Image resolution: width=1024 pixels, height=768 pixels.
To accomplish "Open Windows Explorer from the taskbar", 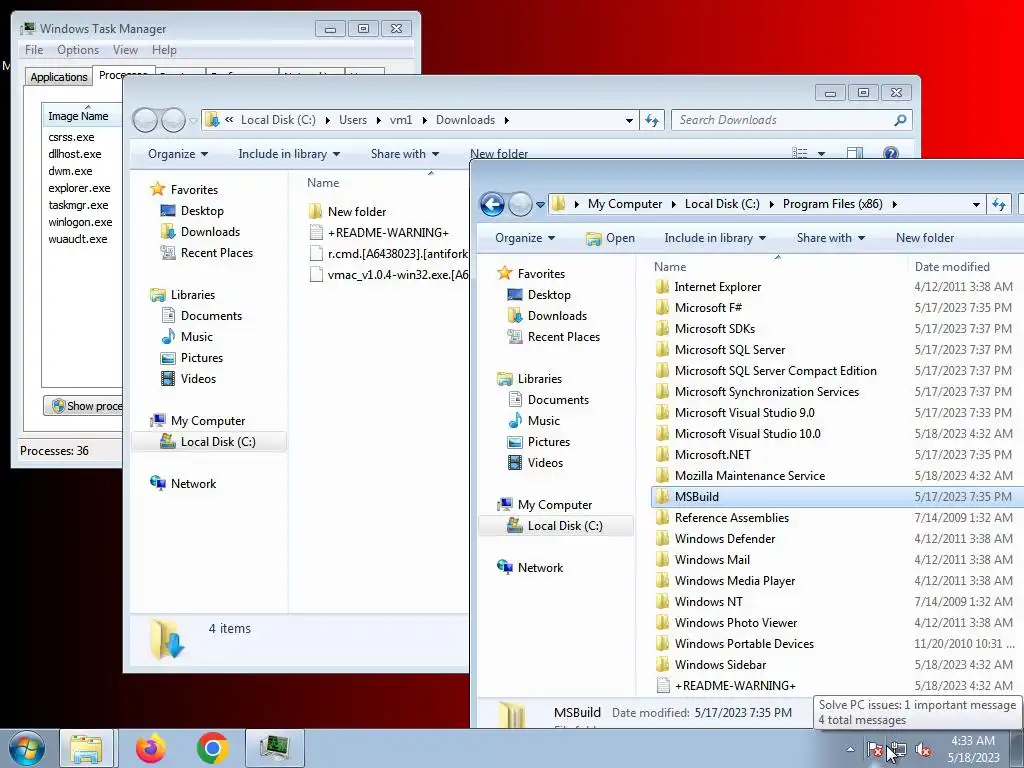I will [86, 748].
